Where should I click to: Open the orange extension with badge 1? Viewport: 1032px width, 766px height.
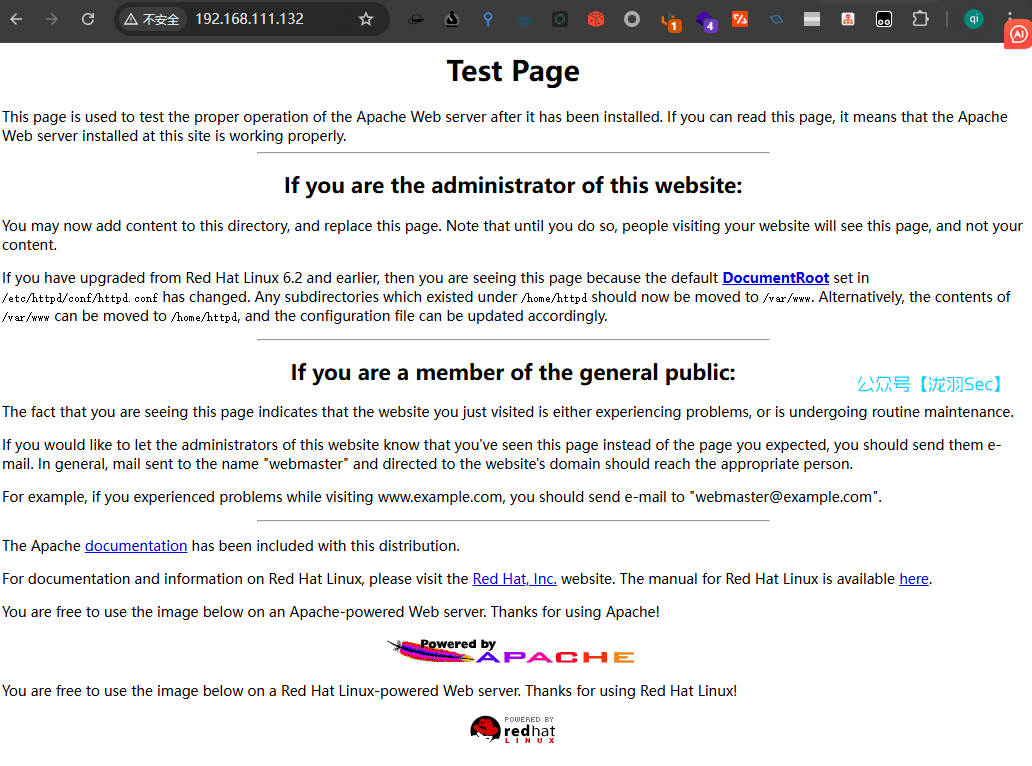[670, 20]
